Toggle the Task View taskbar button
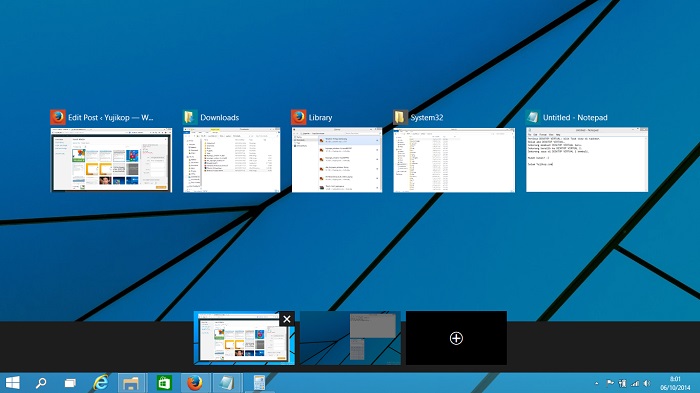 (70, 383)
